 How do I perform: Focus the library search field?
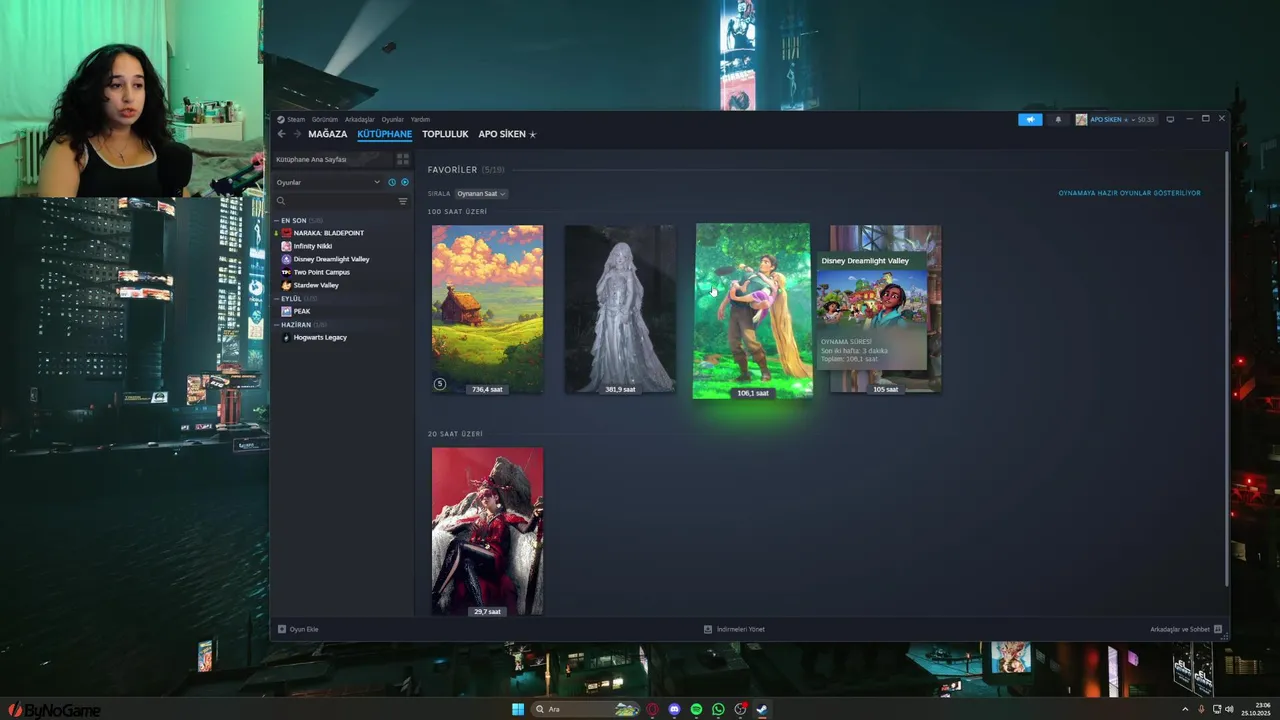[x=335, y=201]
